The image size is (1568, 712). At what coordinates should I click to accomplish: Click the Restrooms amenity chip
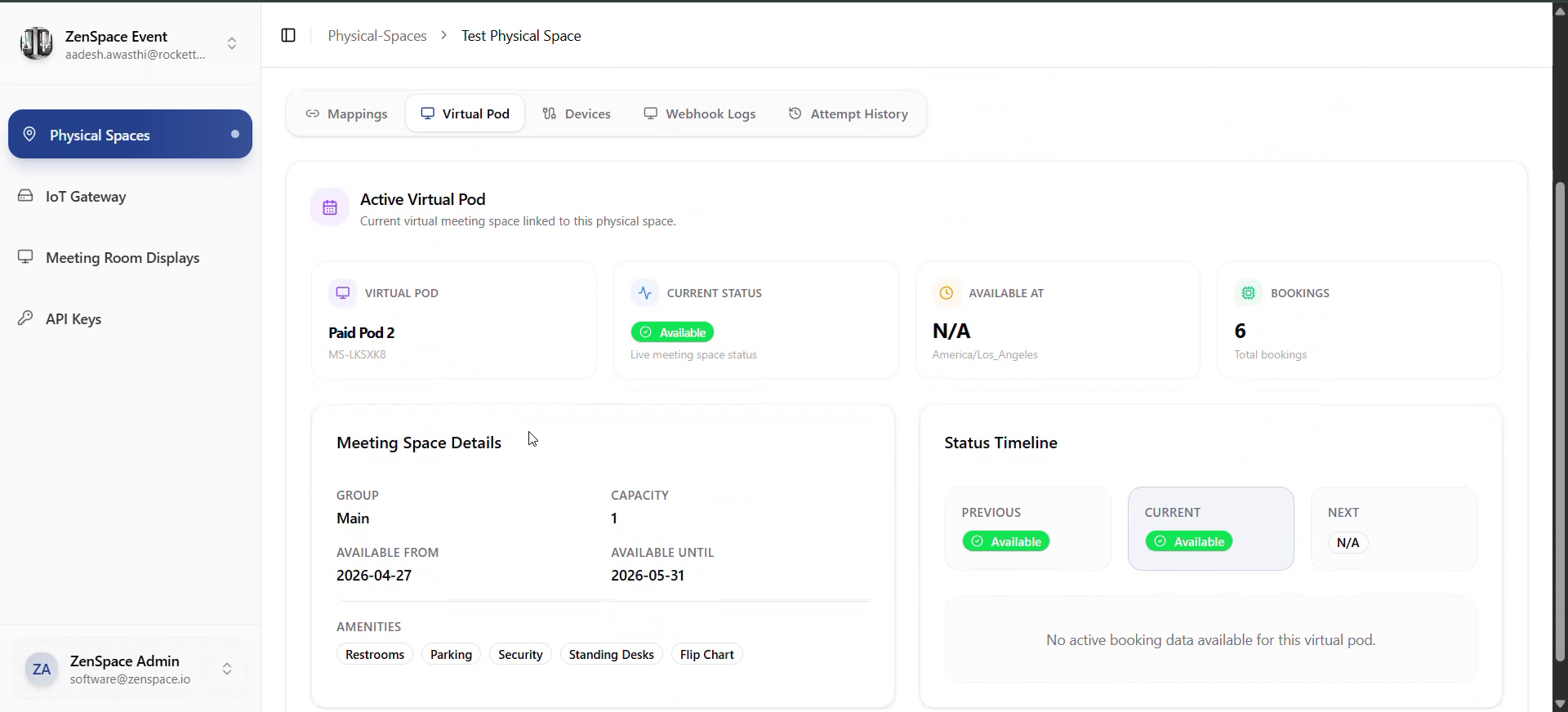375,654
